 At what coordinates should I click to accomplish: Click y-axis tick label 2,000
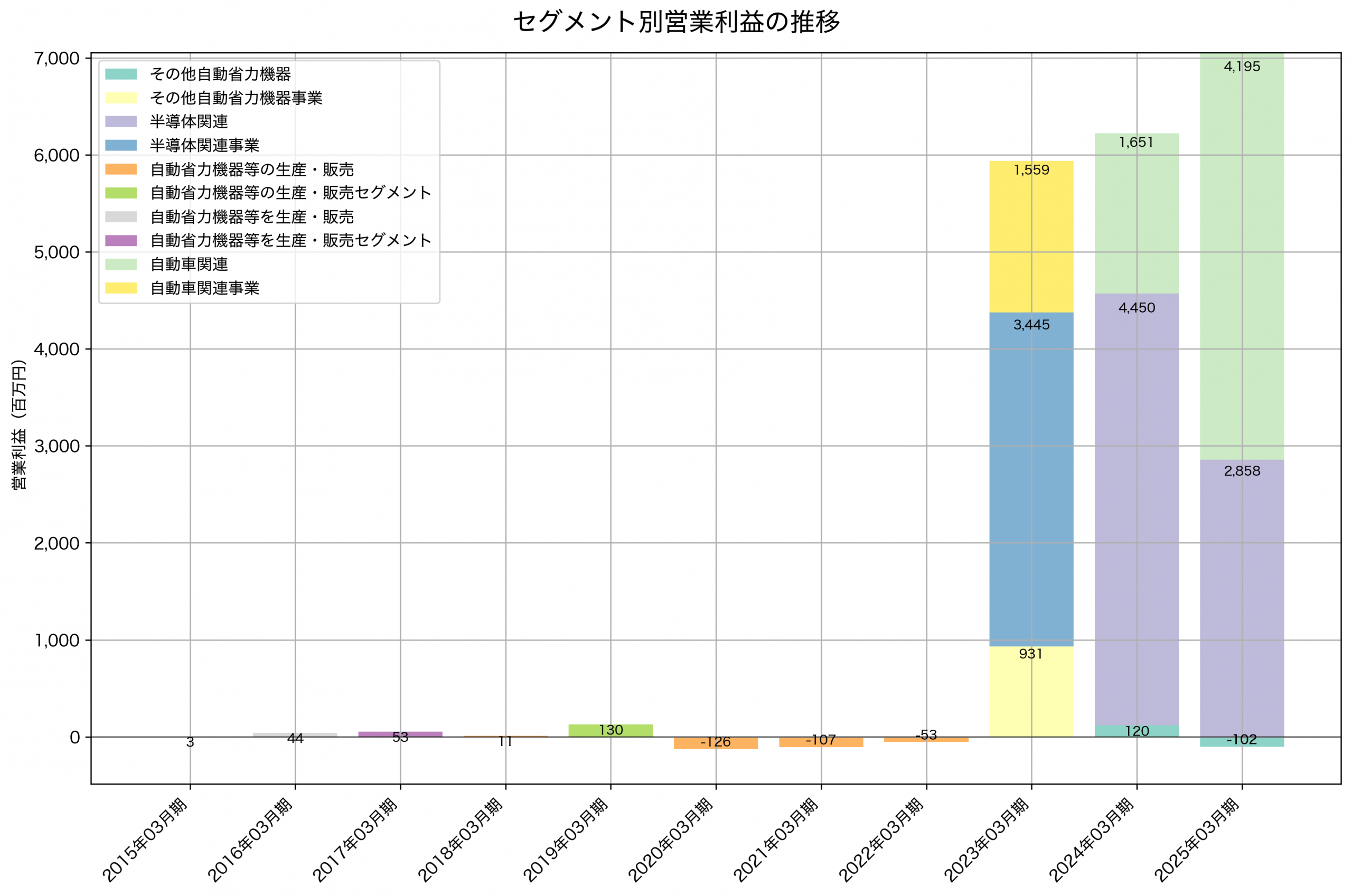pos(57,543)
